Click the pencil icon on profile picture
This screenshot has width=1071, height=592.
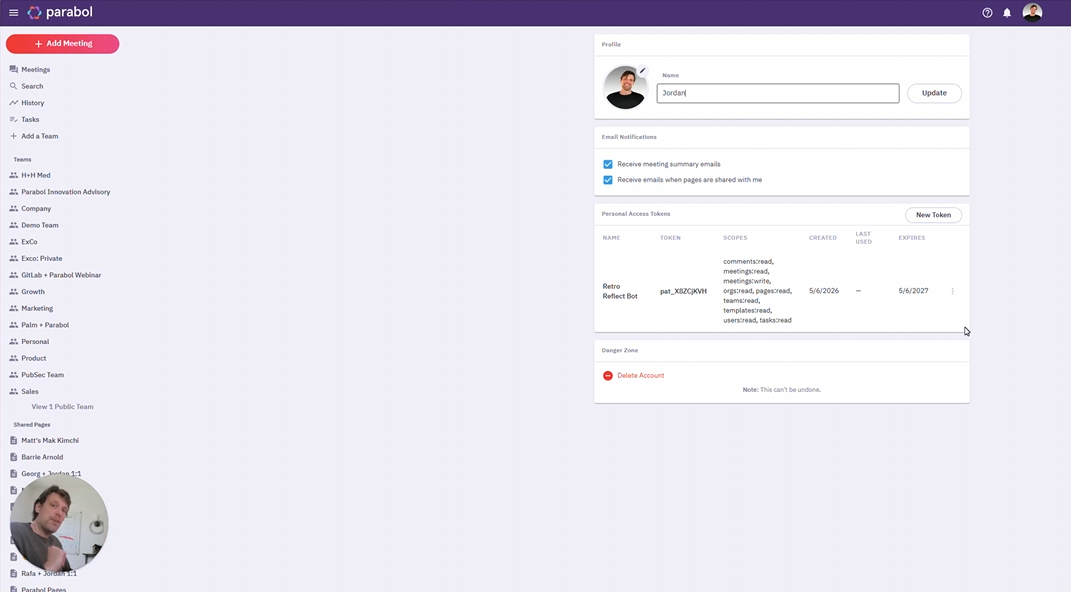(642, 70)
